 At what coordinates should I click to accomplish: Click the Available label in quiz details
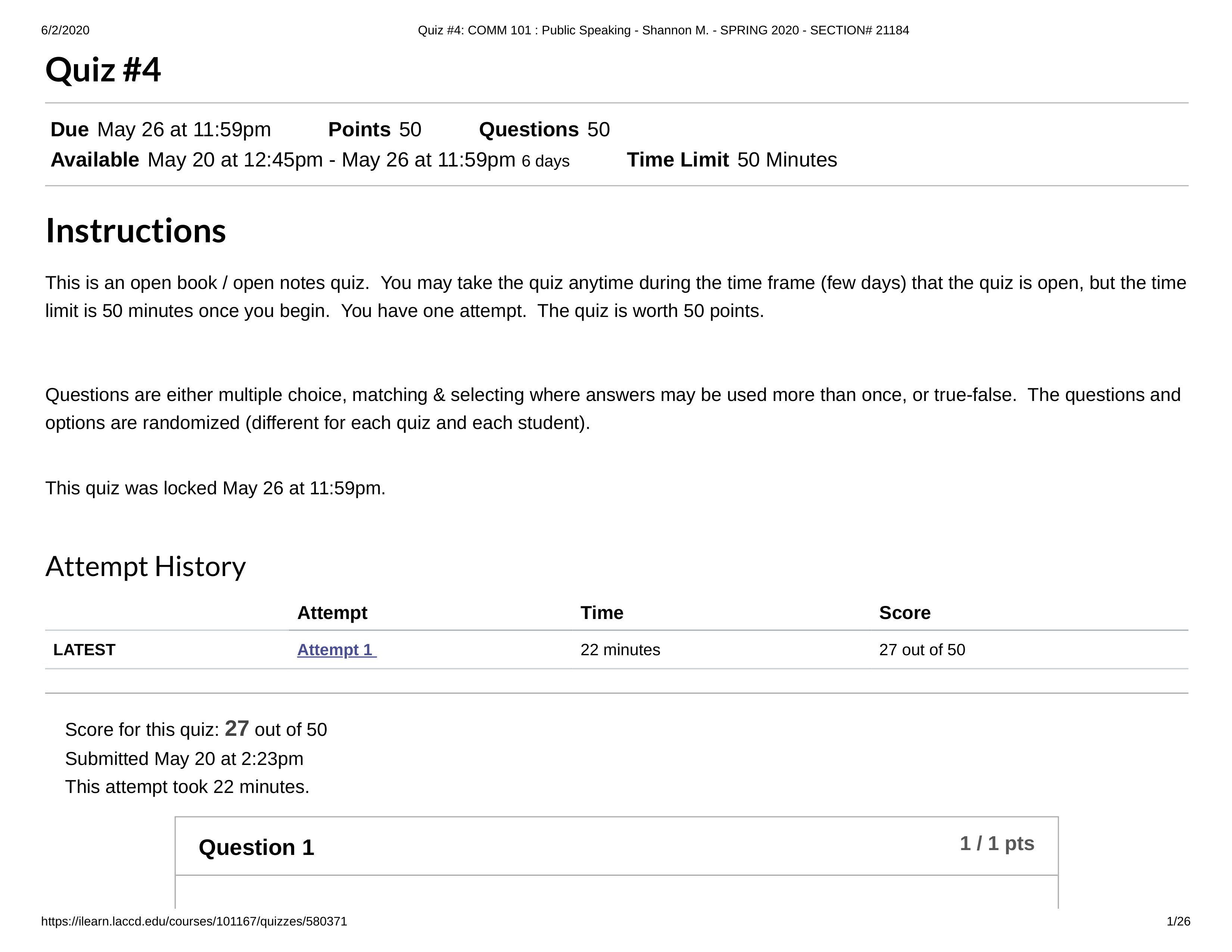[95, 160]
